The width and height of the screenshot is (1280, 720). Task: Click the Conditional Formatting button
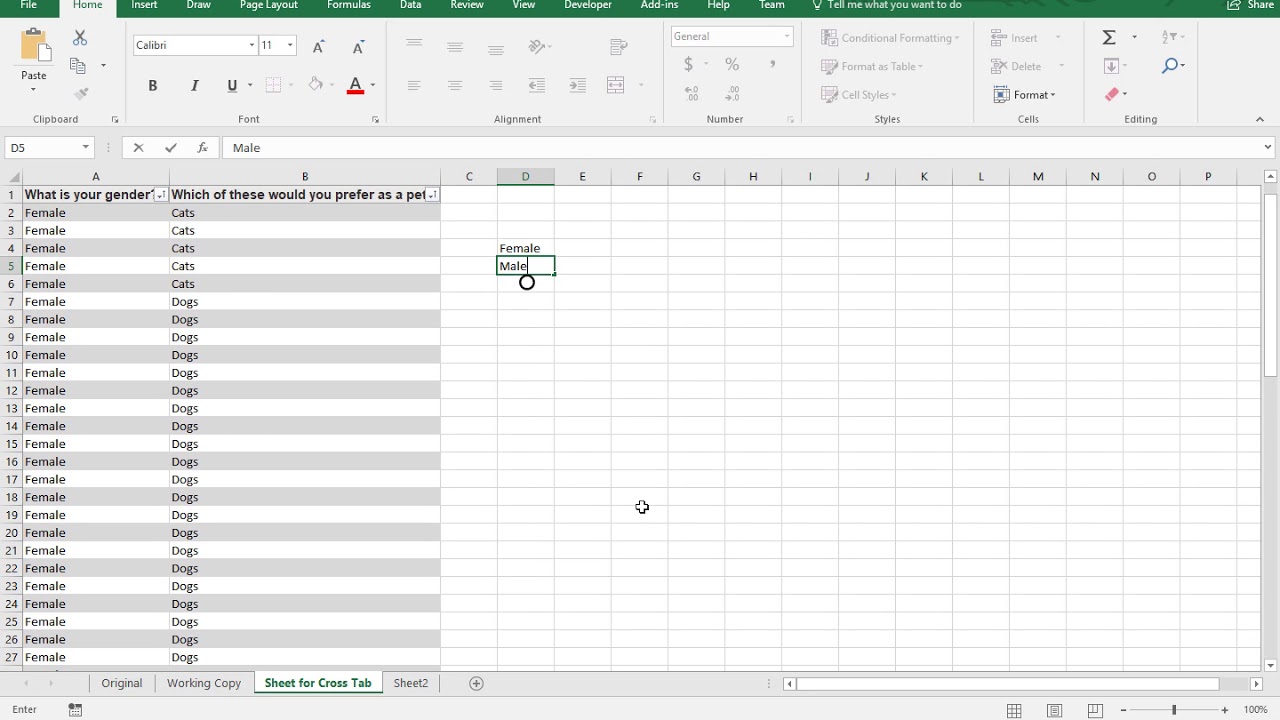(x=890, y=38)
